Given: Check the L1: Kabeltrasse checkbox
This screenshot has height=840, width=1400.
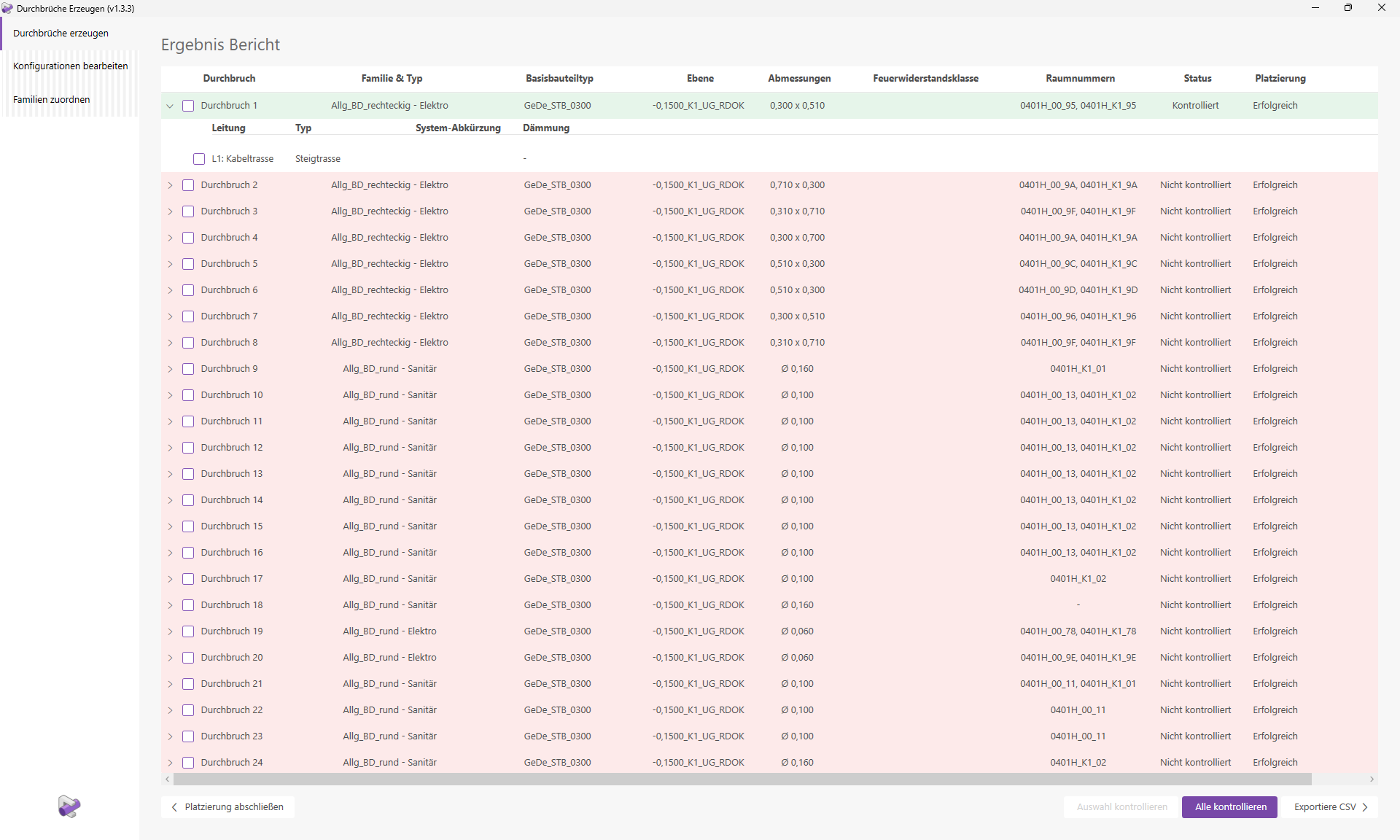Looking at the screenshot, I should (x=199, y=158).
